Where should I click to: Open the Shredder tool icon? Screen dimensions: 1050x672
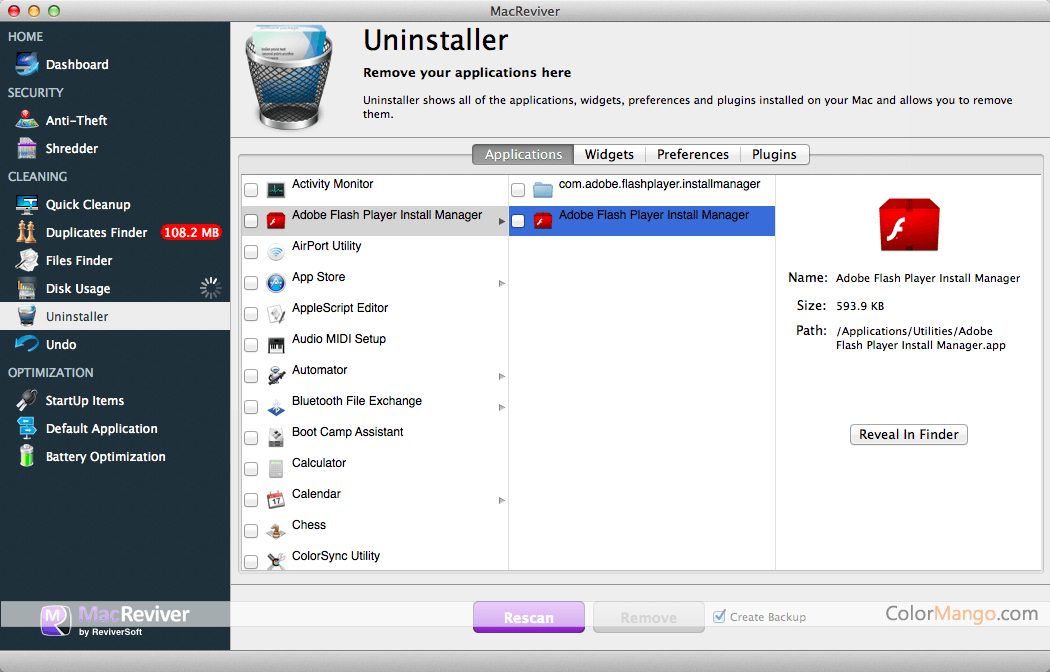(x=27, y=149)
